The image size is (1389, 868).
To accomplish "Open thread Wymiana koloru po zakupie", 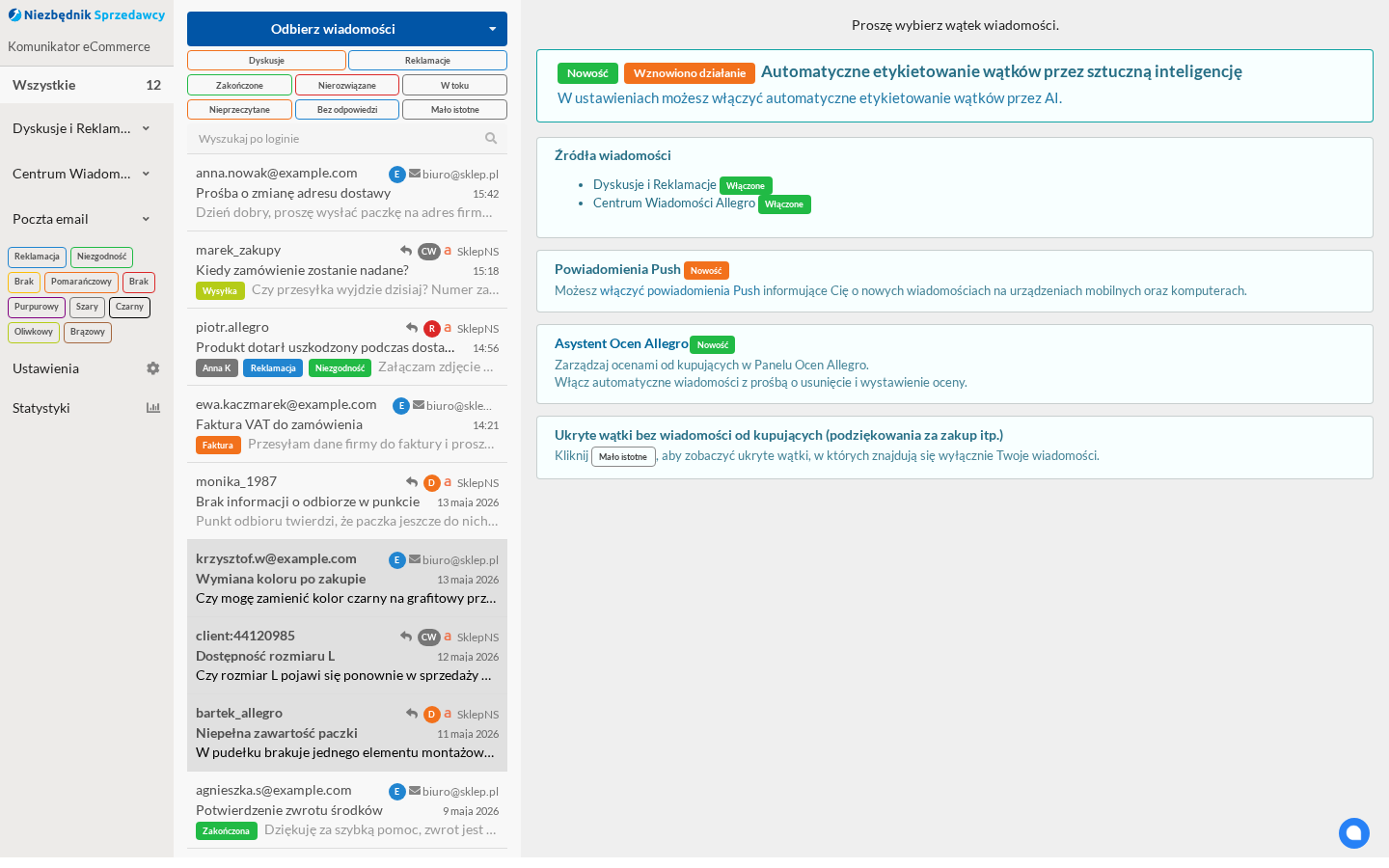I will [347, 579].
